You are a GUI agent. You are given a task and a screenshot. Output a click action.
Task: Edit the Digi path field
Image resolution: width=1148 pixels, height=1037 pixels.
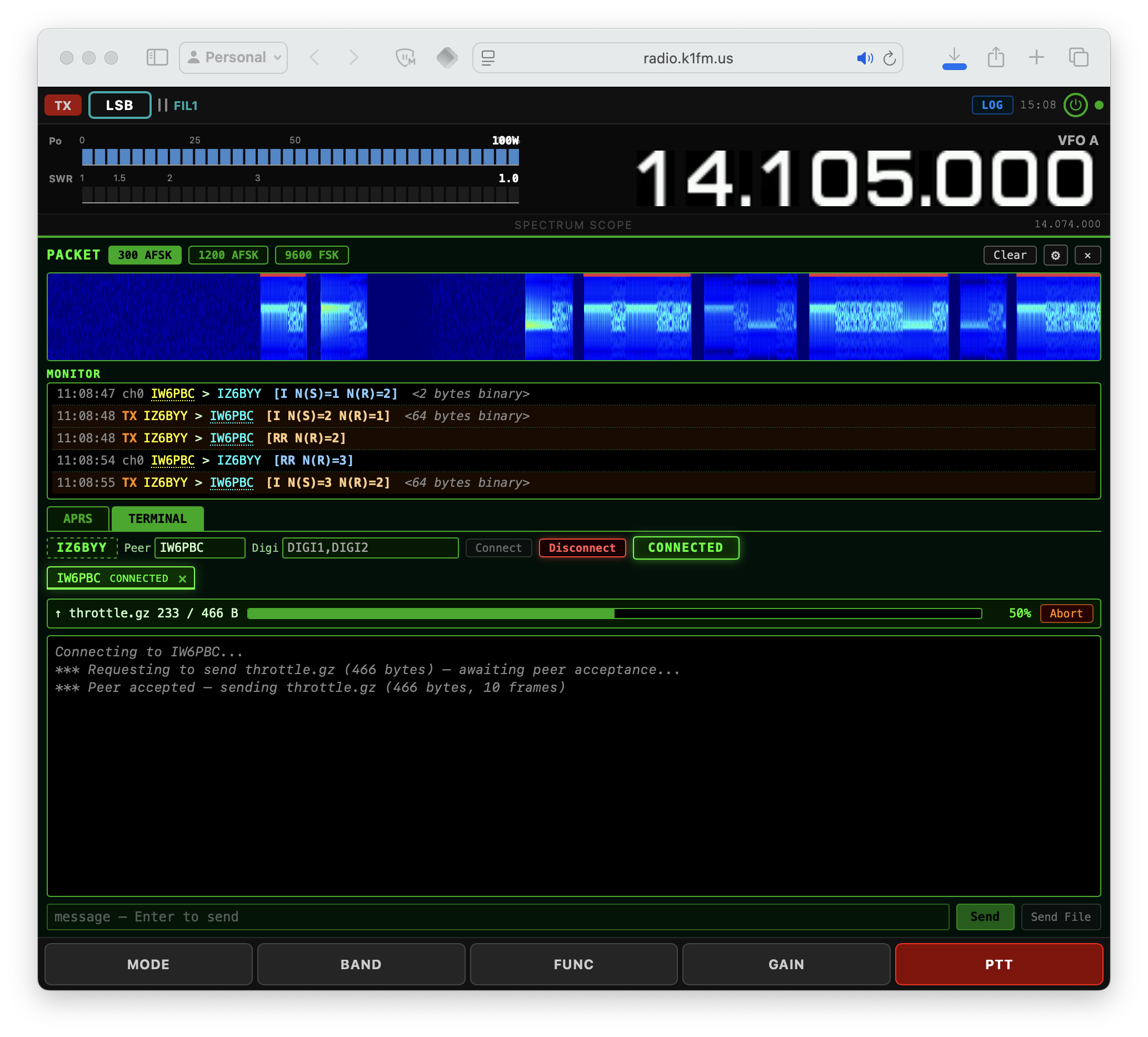pos(370,547)
